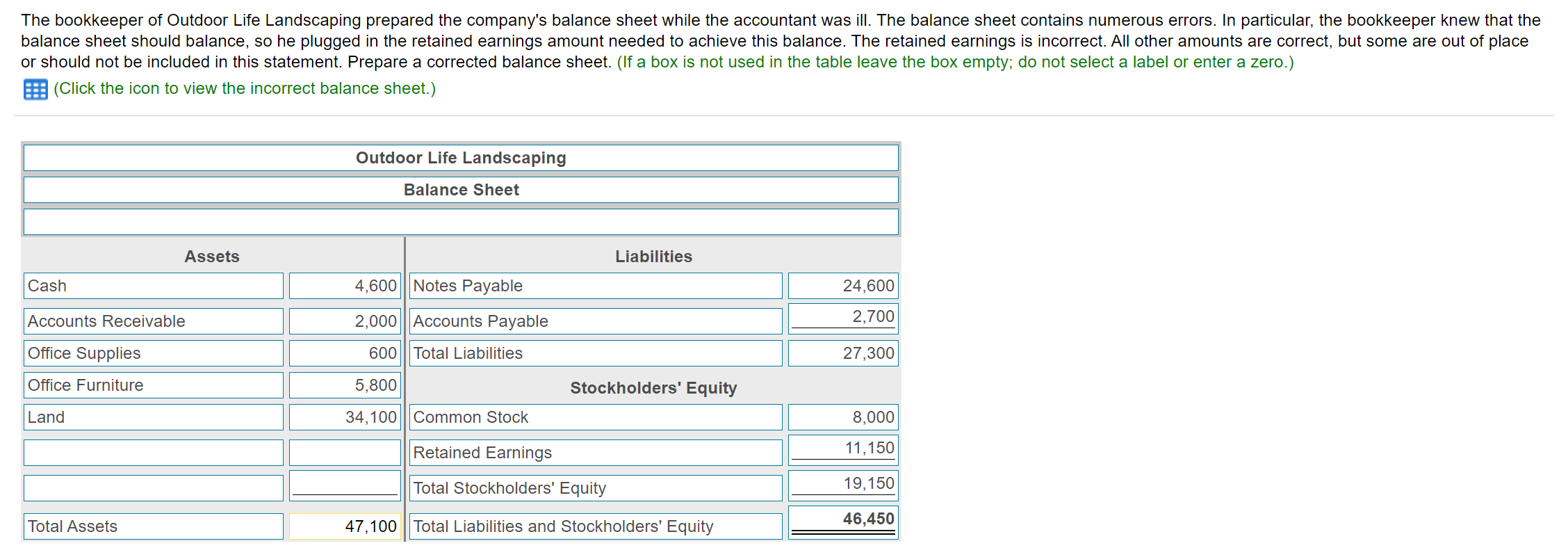Image resolution: width=1568 pixels, height=557 pixels.
Task: Click the blue table icon for balance sheet
Action: coord(35,89)
